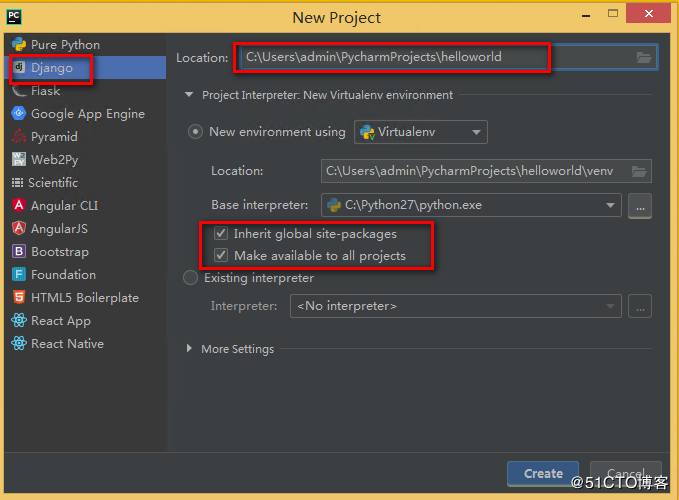Browse for project location folder icon

[x=644, y=57]
